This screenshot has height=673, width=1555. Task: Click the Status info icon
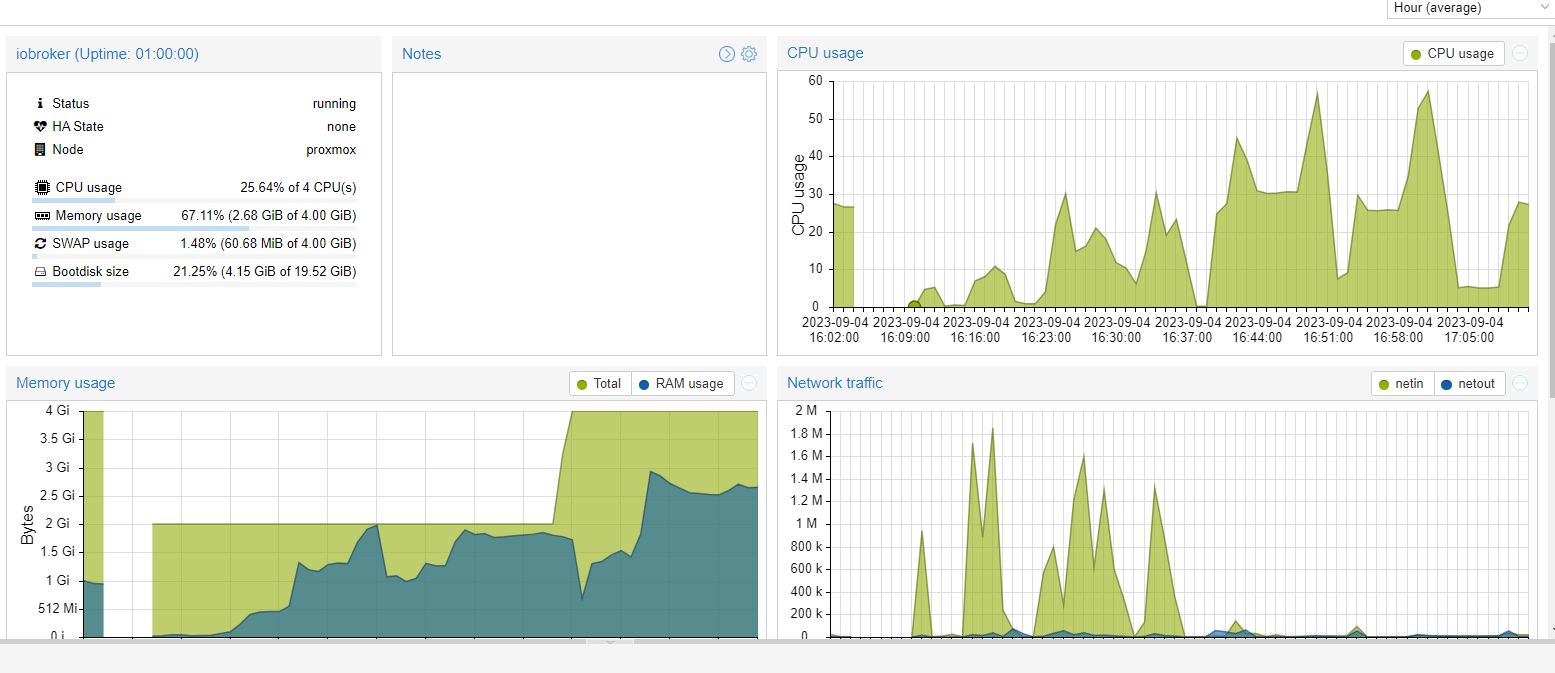(x=40, y=103)
